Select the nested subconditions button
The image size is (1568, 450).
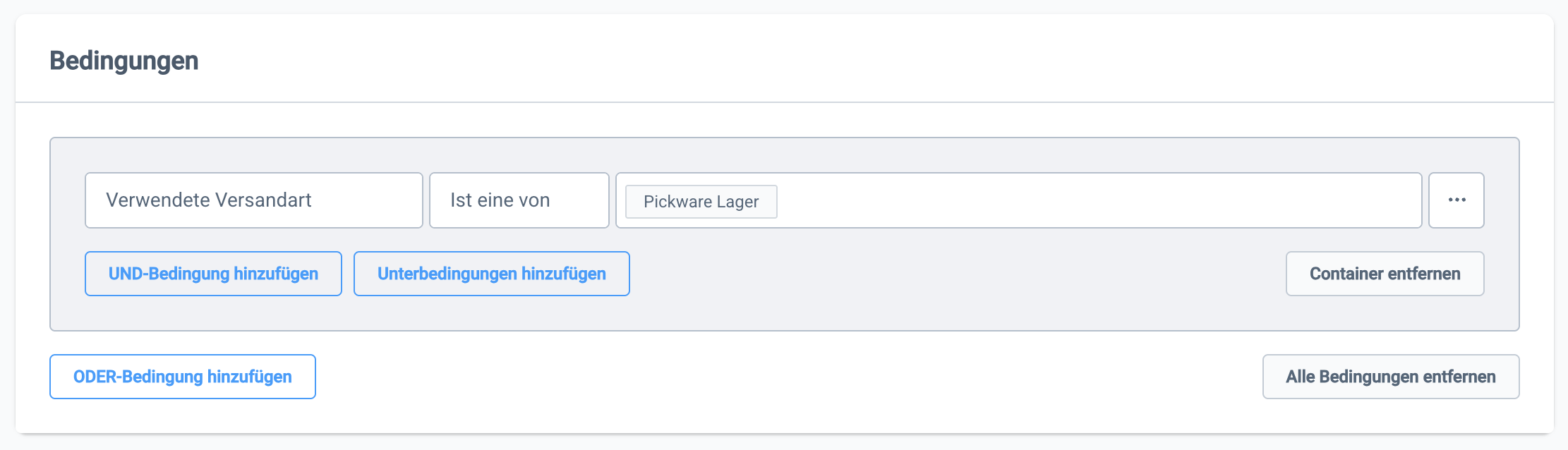point(491,274)
